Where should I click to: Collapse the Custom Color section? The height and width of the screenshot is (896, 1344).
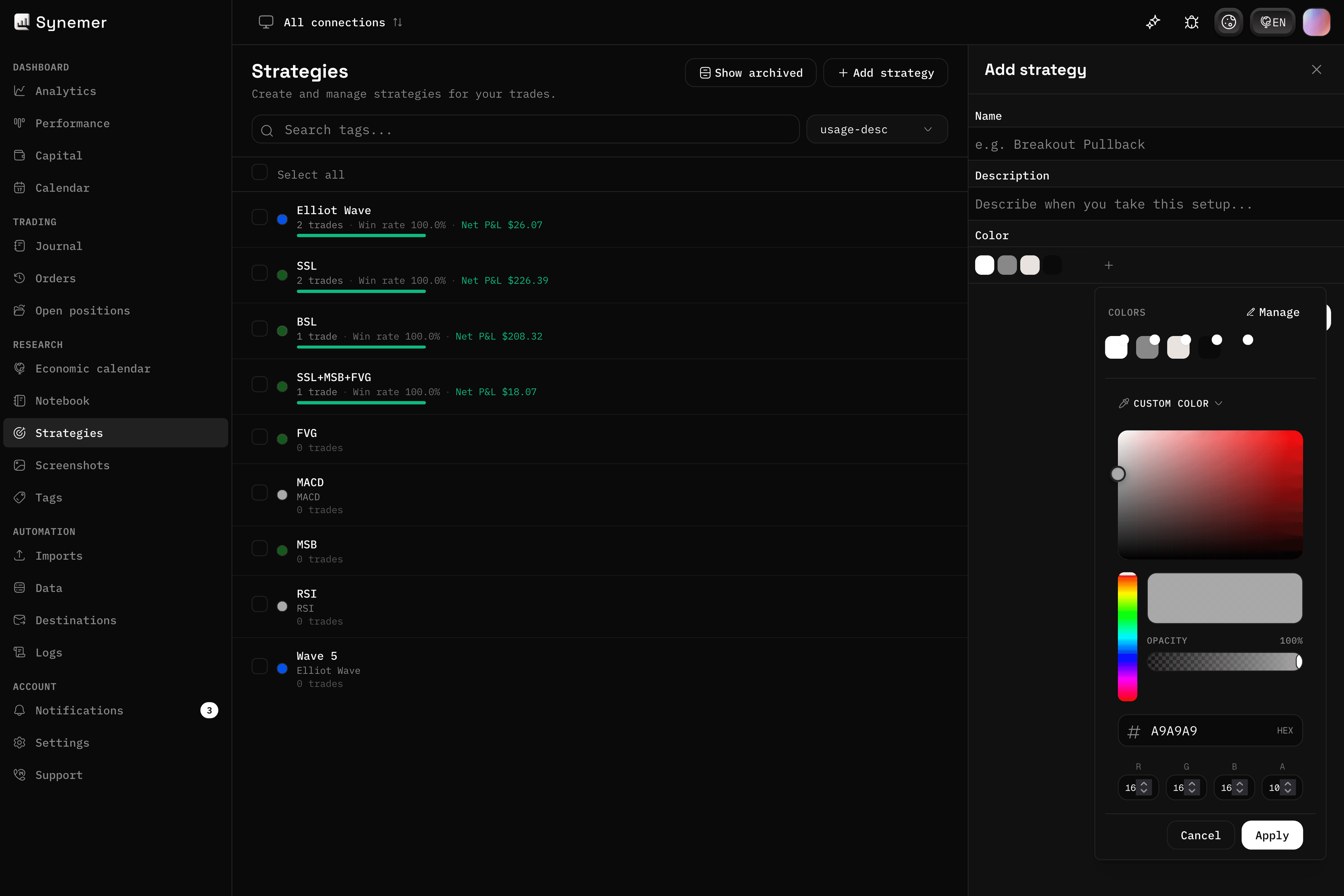point(1170,404)
